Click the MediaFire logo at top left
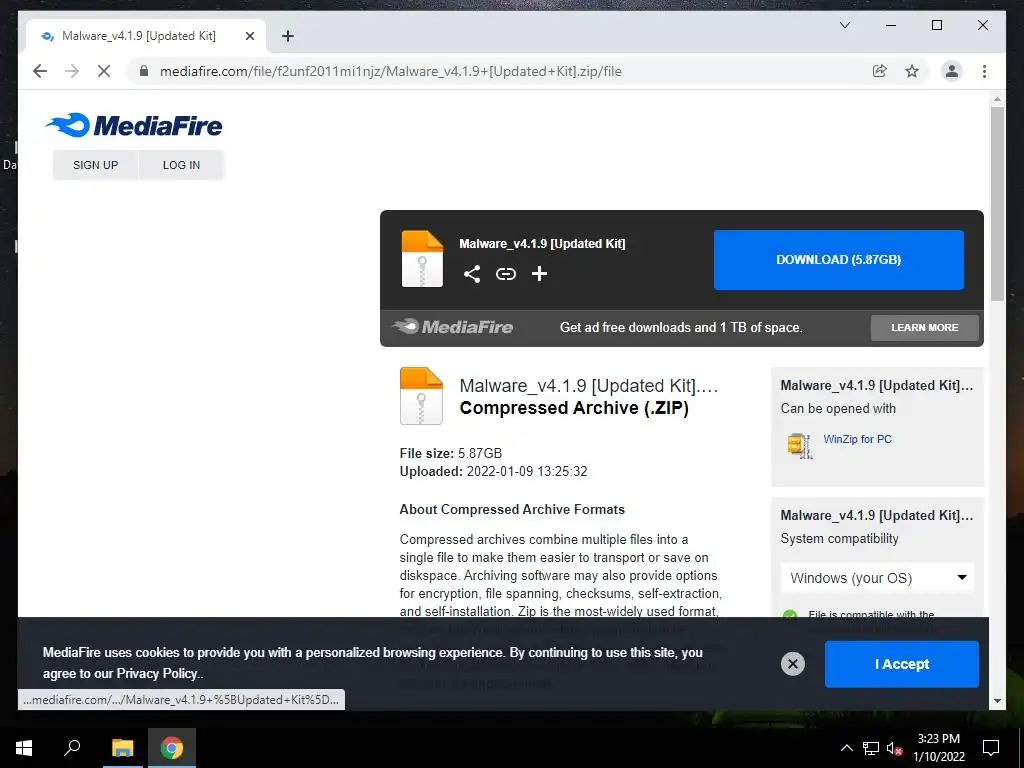Viewport: 1024px width, 768px height. coord(134,125)
